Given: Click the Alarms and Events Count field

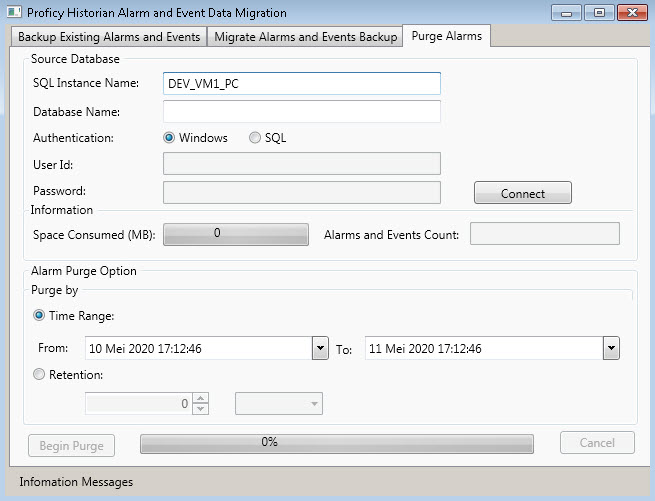Looking at the screenshot, I should tap(545, 234).
